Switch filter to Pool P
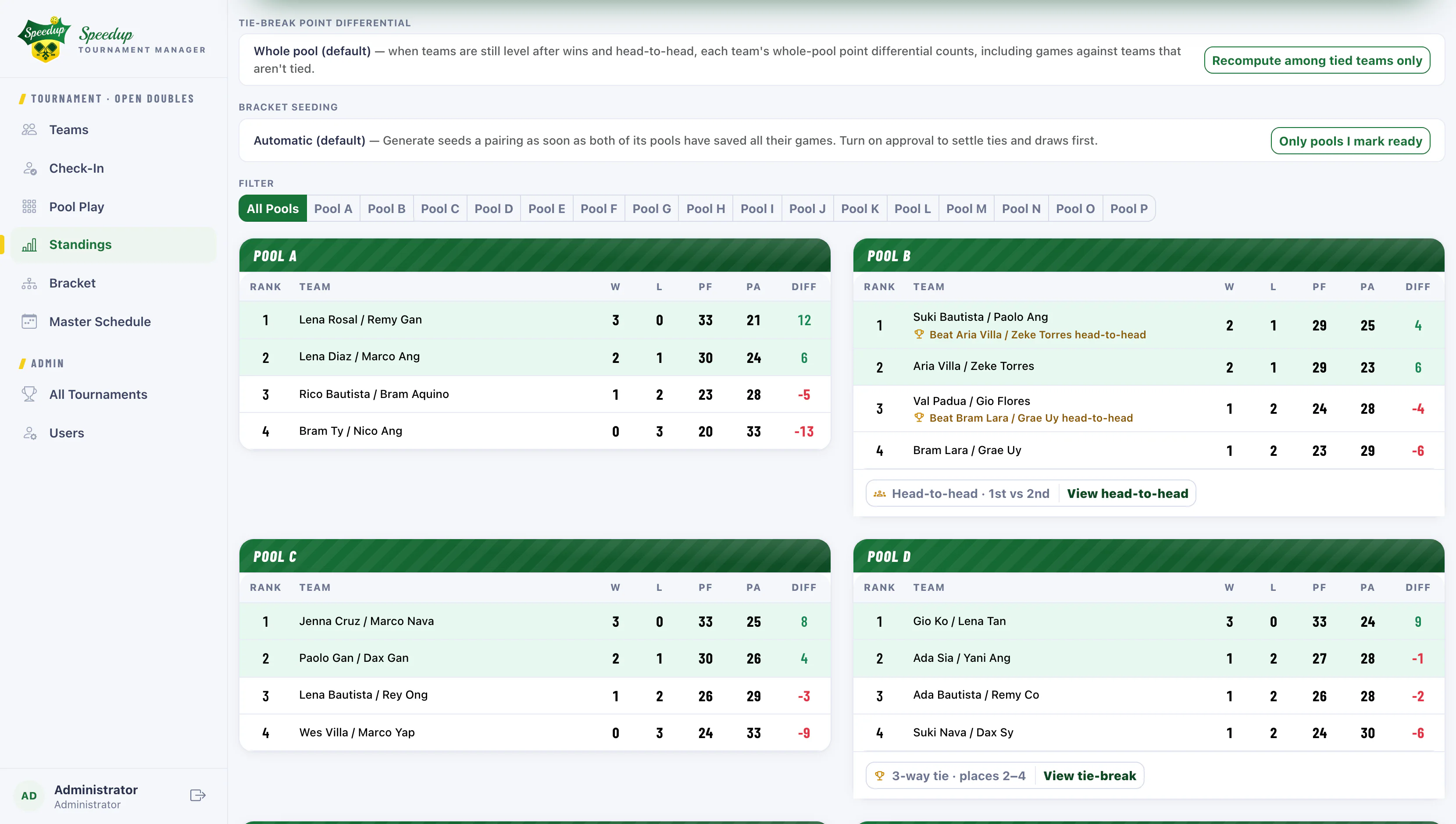Screen dimensions: 1456x824 [x=1129, y=208]
